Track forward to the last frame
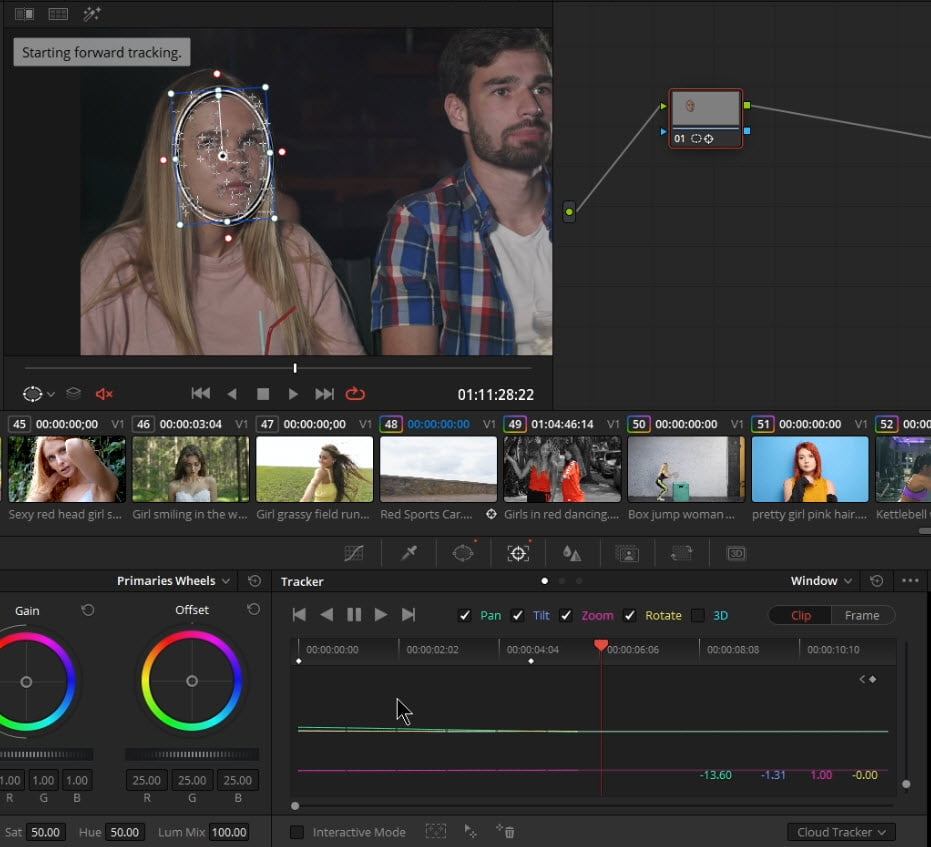The height and width of the screenshot is (847, 931). (408, 615)
